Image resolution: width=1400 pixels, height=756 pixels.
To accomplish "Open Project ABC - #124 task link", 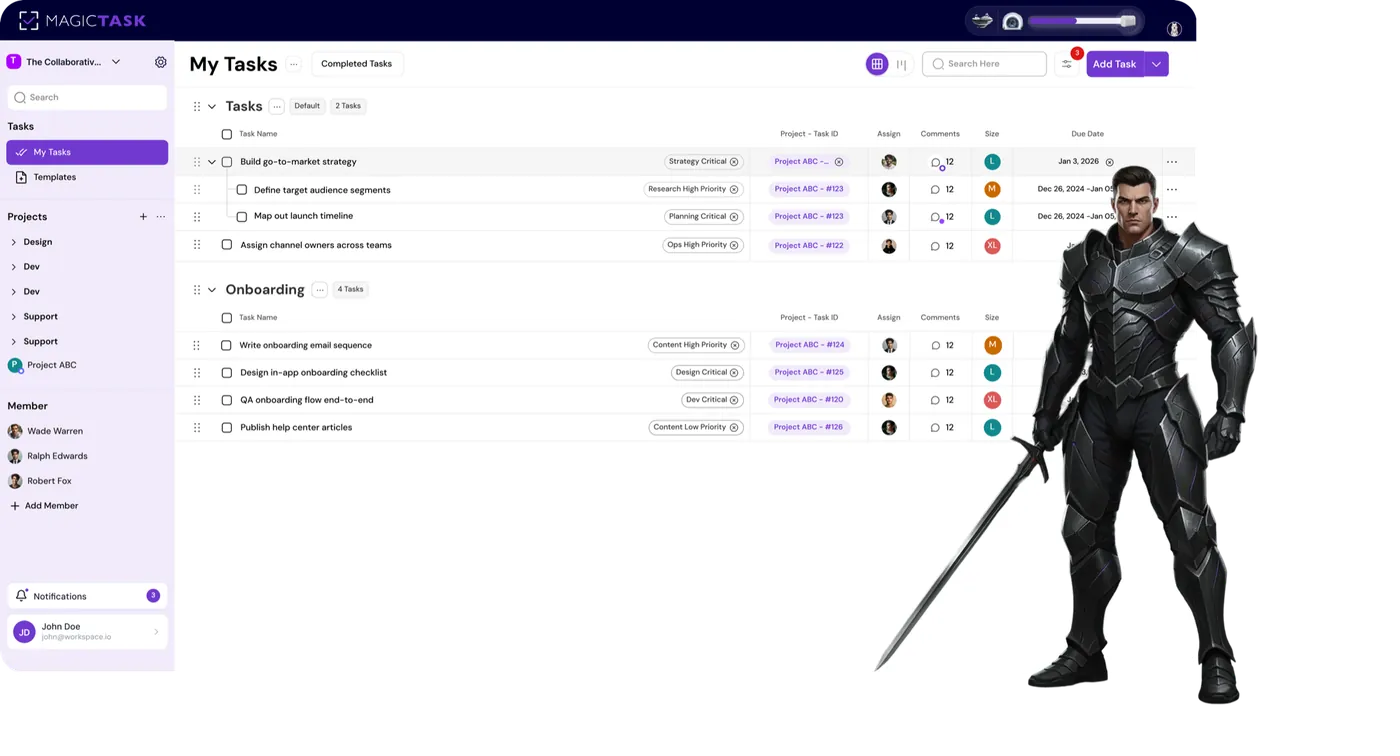I will [x=810, y=345].
